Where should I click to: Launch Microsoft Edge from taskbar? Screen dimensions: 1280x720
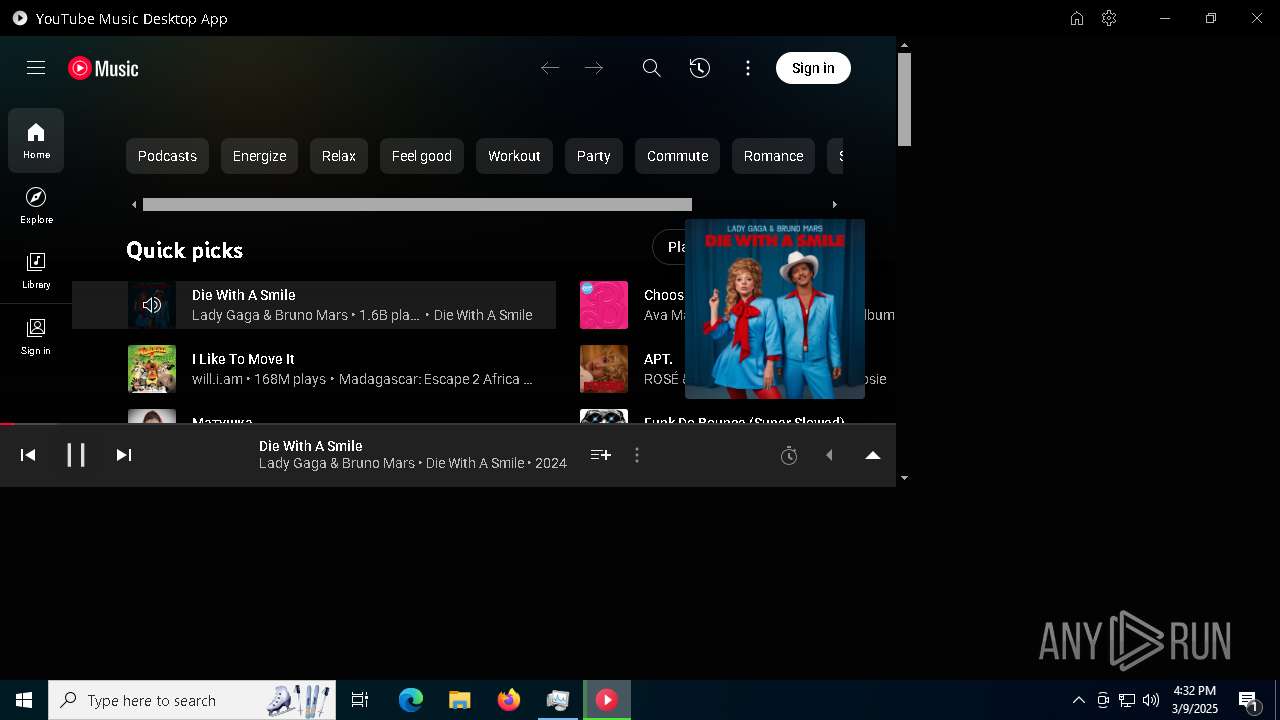(x=411, y=700)
